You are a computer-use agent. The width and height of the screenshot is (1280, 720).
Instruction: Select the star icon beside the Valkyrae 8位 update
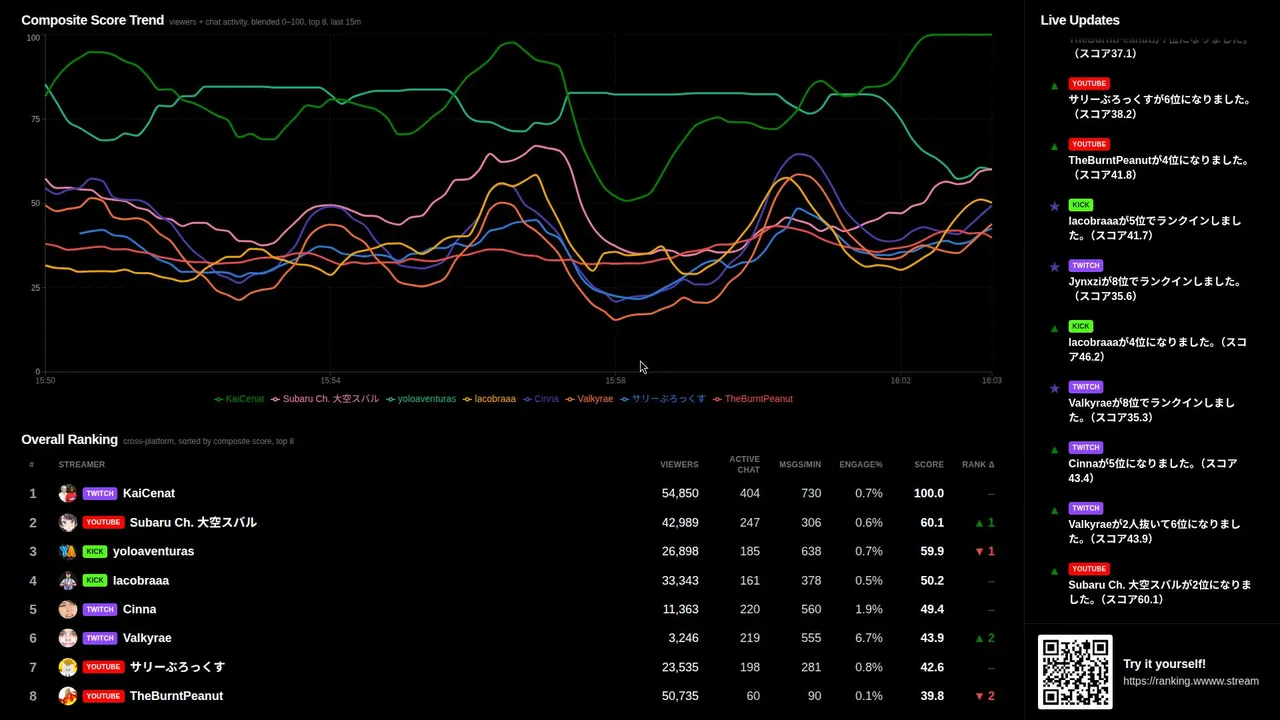click(1054, 388)
